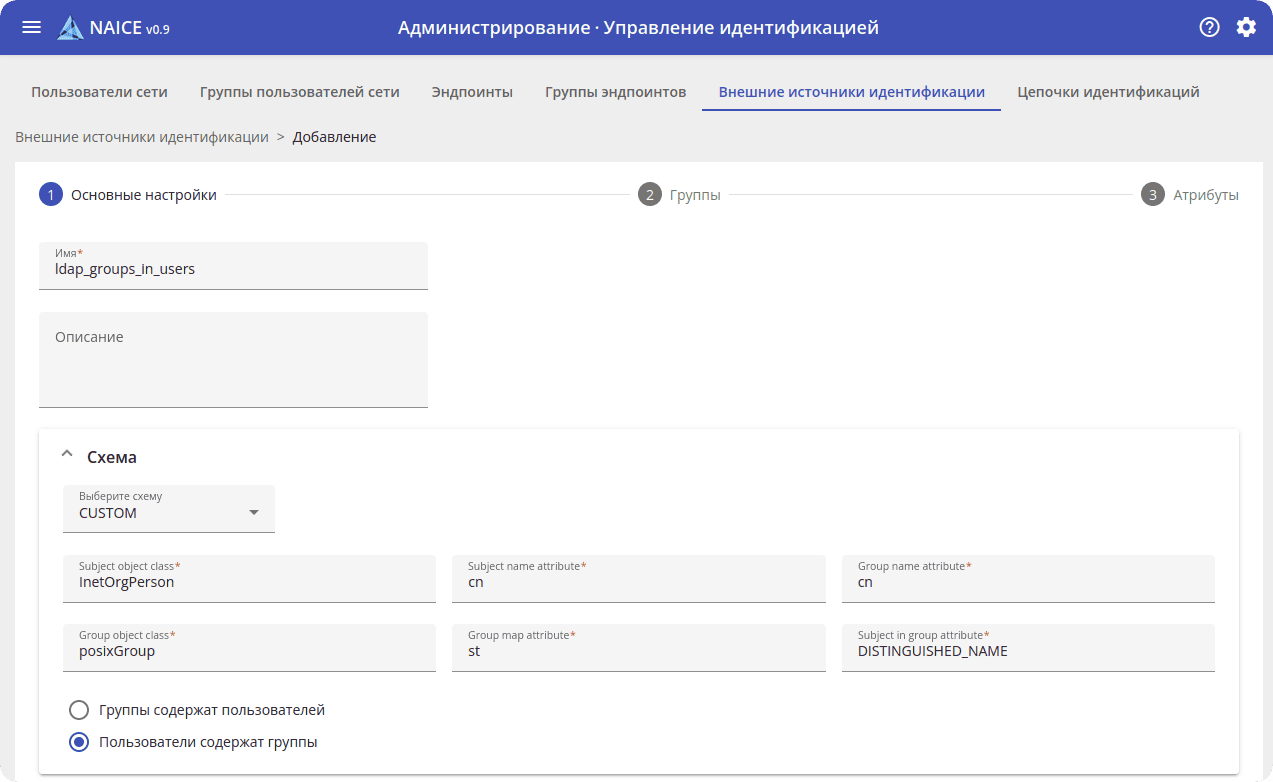Click the Имя input field
Screen dimensions: 1273x782
click(x=233, y=269)
